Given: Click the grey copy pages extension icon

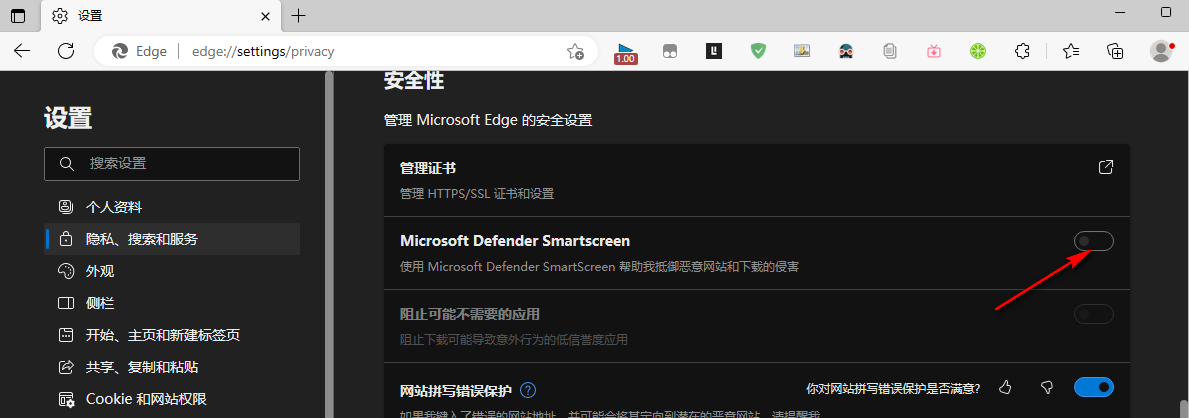Looking at the screenshot, I should 889,52.
